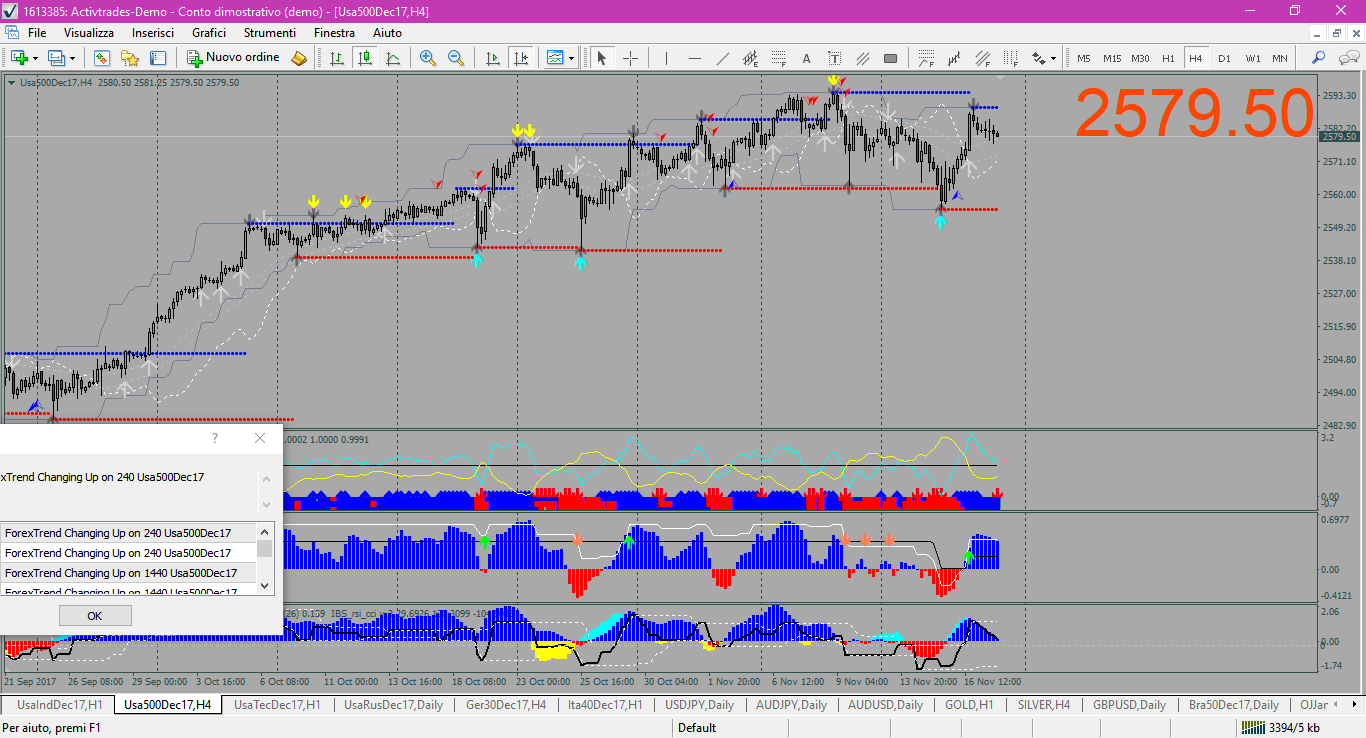Select the text 'A' tool

click(807, 58)
